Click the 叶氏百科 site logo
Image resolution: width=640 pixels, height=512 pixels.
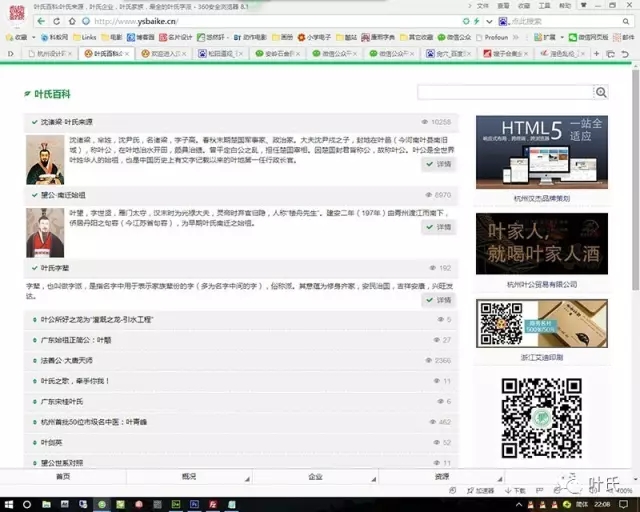tap(47, 94)
